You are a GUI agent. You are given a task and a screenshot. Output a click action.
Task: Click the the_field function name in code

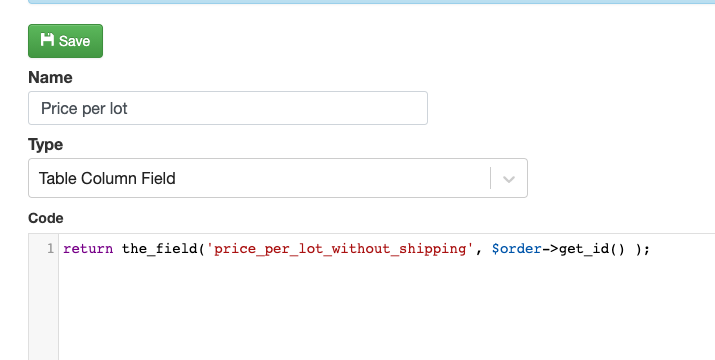click(160, 249)
